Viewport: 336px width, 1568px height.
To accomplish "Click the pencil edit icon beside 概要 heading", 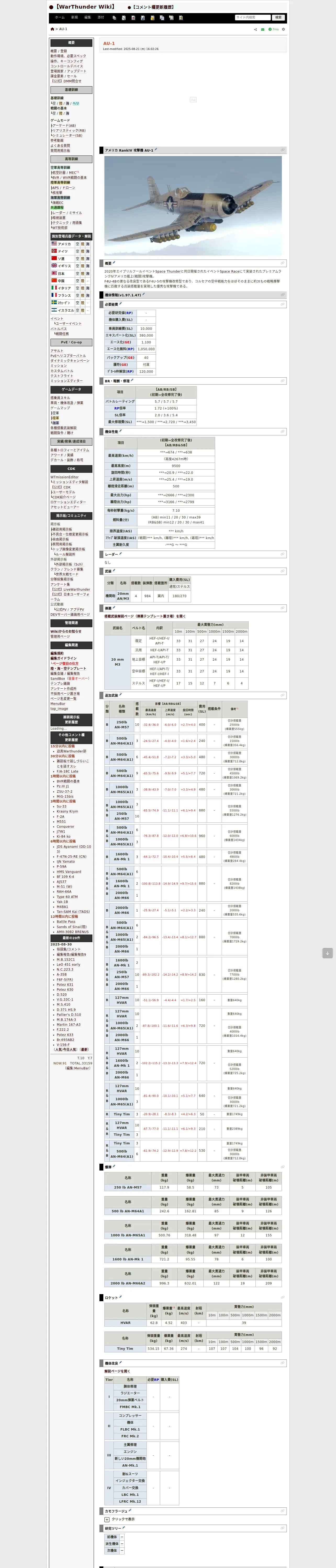I will (x=114, y=263).
